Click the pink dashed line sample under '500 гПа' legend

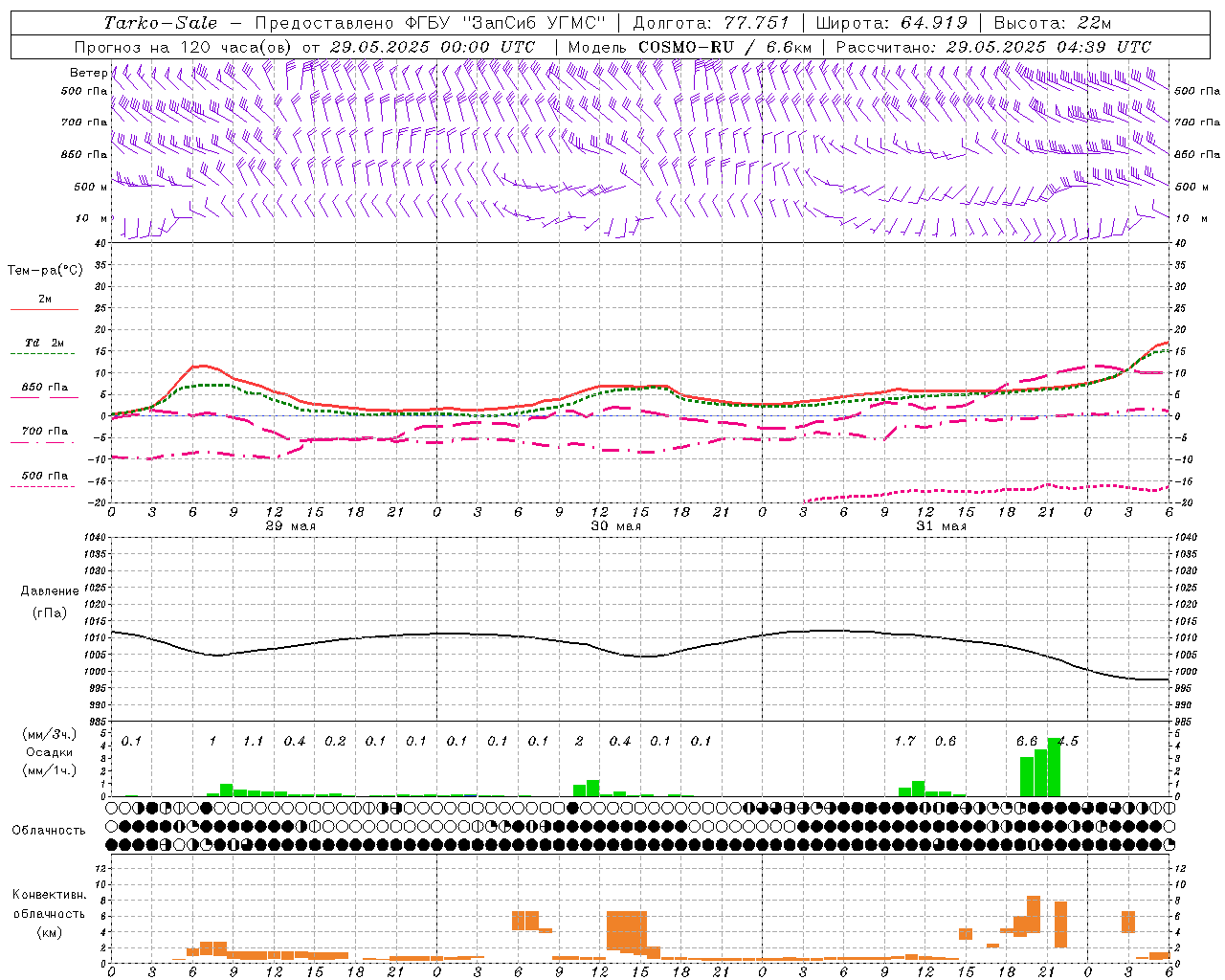[x=42, y=487]
